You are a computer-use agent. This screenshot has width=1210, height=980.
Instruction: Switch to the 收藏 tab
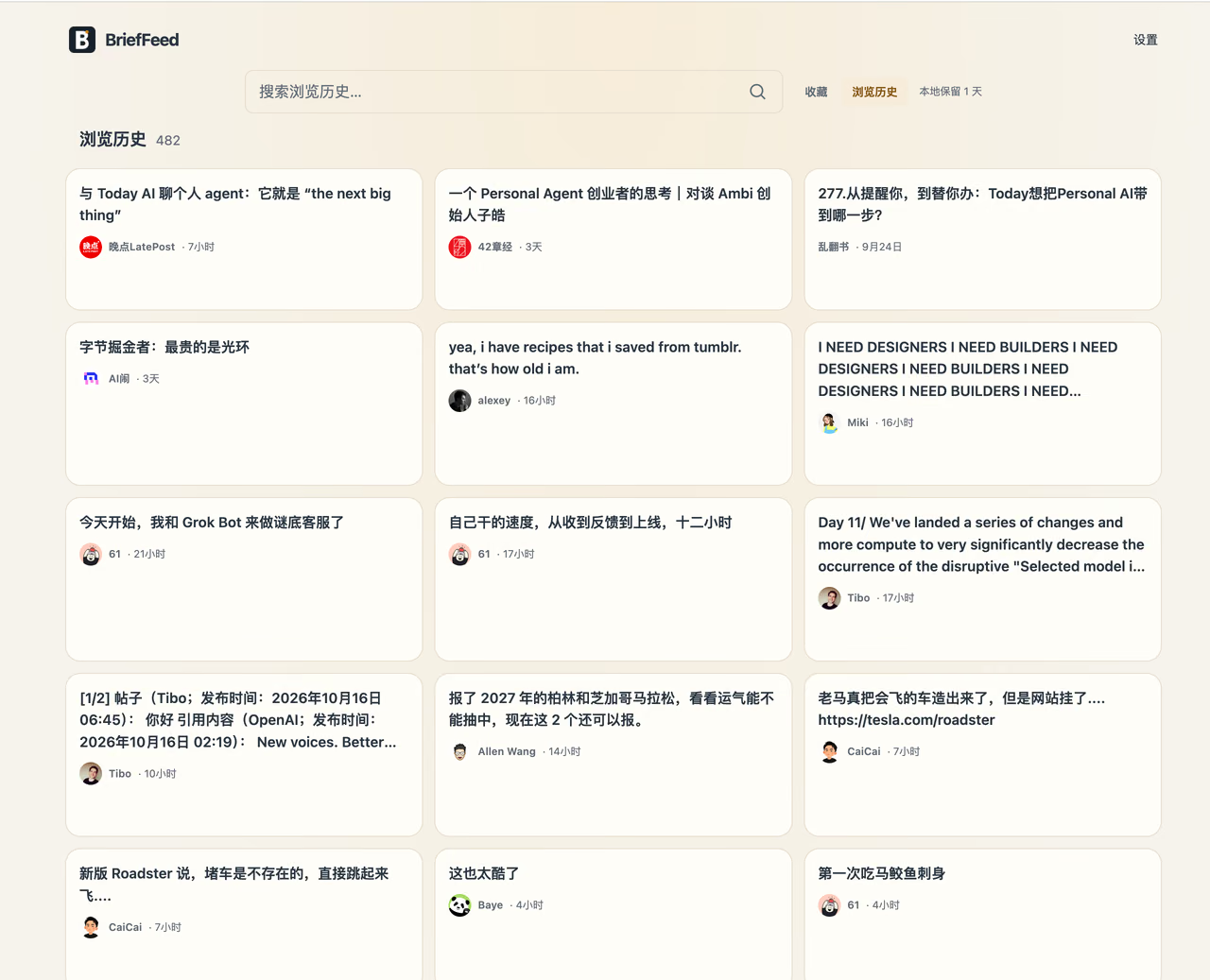[816, 92]
